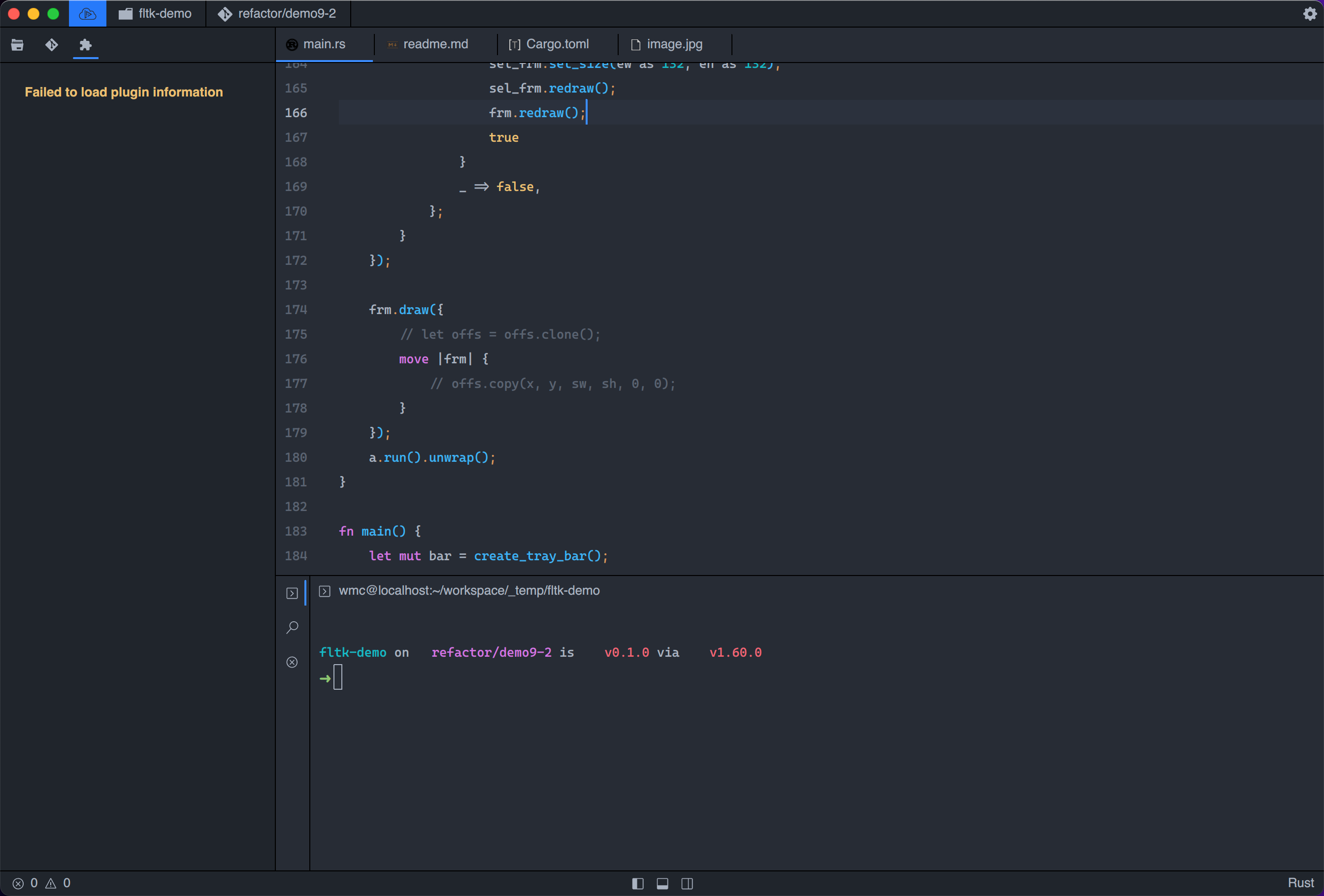Select the plugins puzzle icon
1324x896 pixels.
point(85,45)
